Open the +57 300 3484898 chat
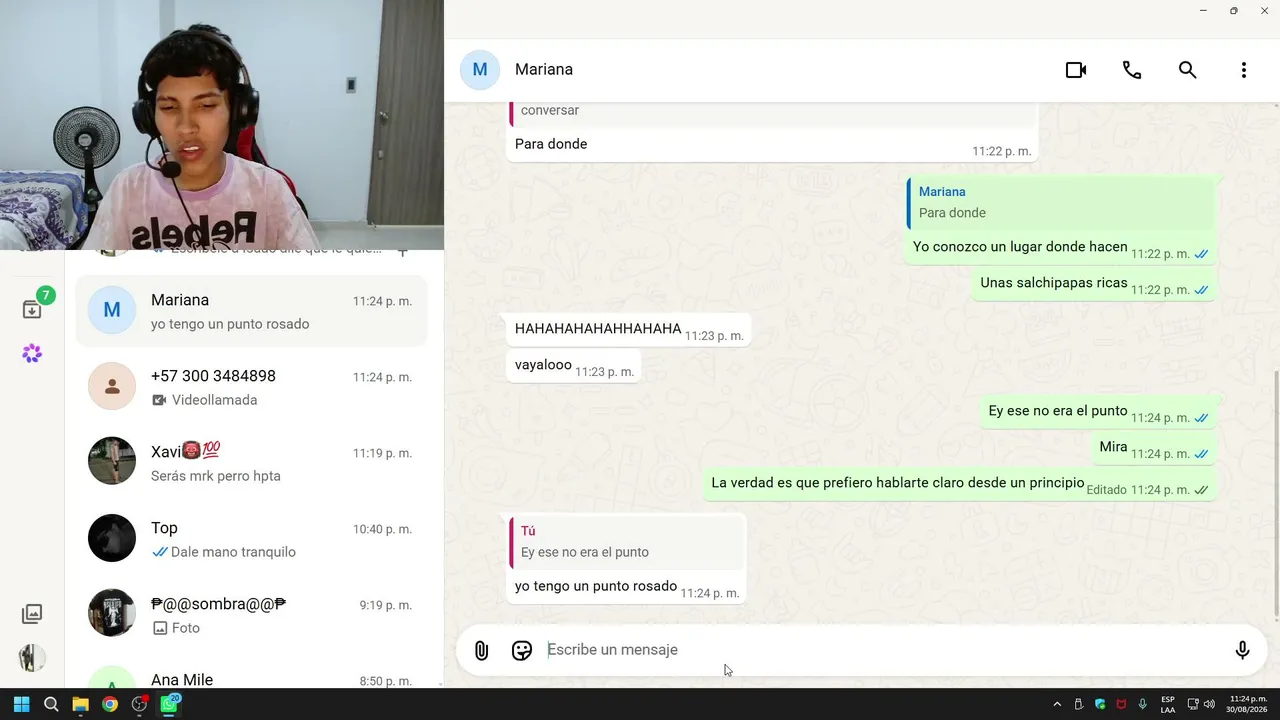The image size is (1280, 720). coord(252,386)
